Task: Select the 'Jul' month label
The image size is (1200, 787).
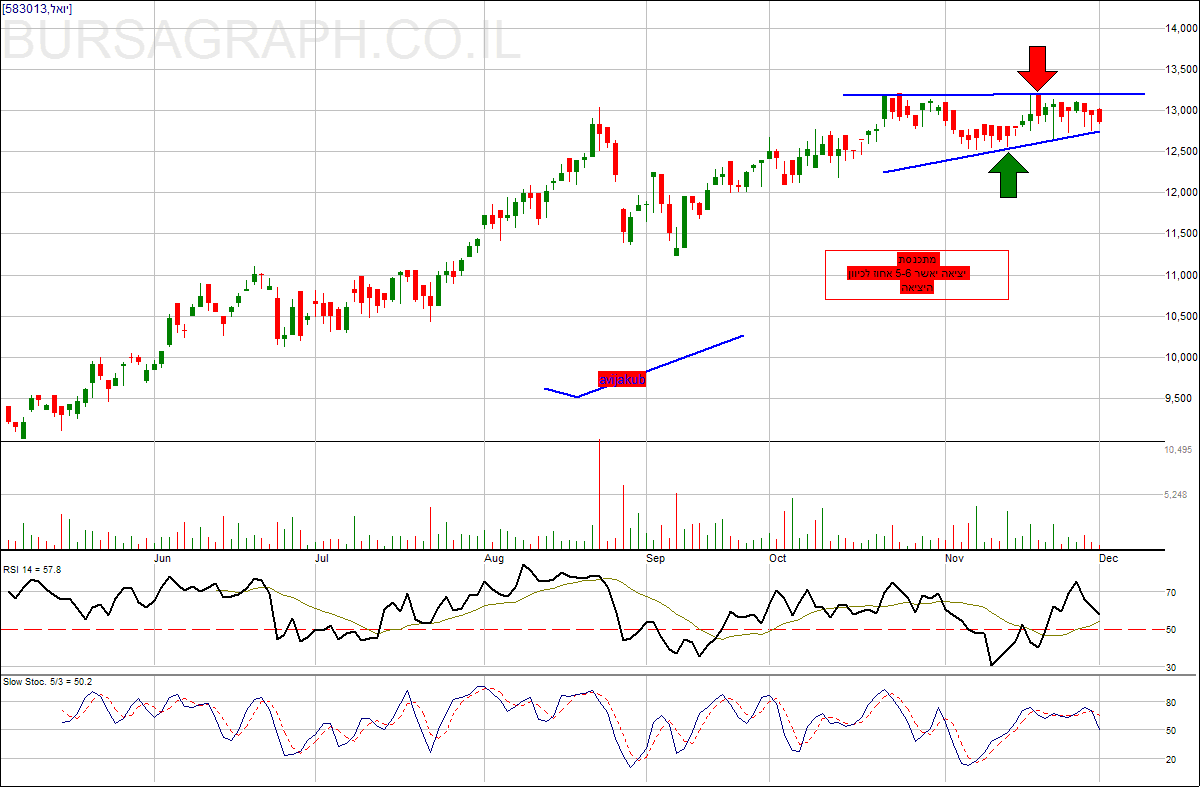Action: click(x=322, y=557)
